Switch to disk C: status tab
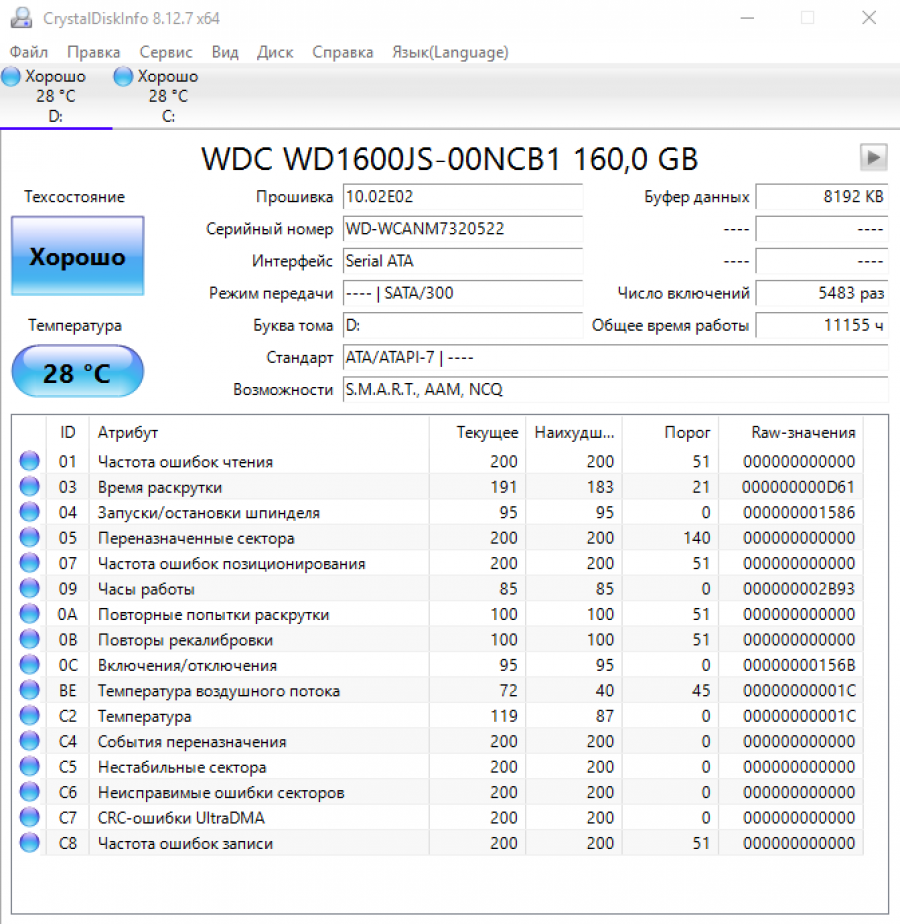This screenshot has height=924, width=900. tap(167, 96)
